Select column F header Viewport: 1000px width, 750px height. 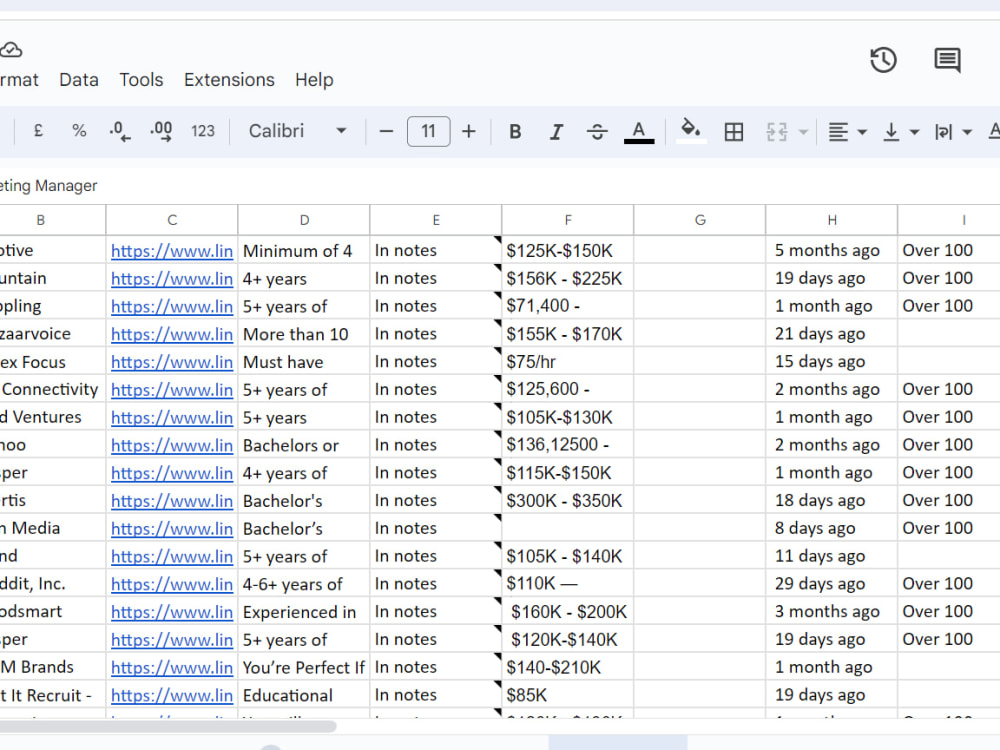[x=568, y=220]
